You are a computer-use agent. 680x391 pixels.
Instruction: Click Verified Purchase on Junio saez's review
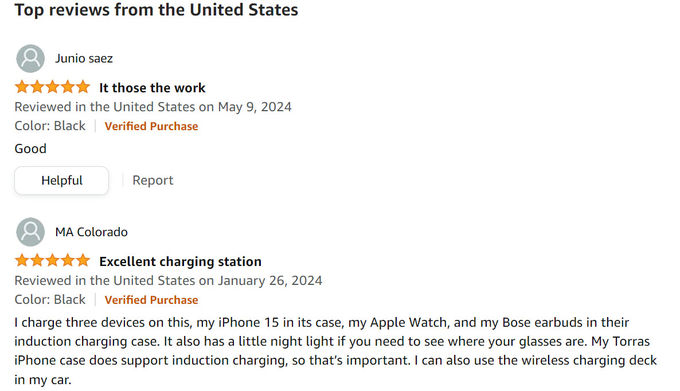[151, 126]
